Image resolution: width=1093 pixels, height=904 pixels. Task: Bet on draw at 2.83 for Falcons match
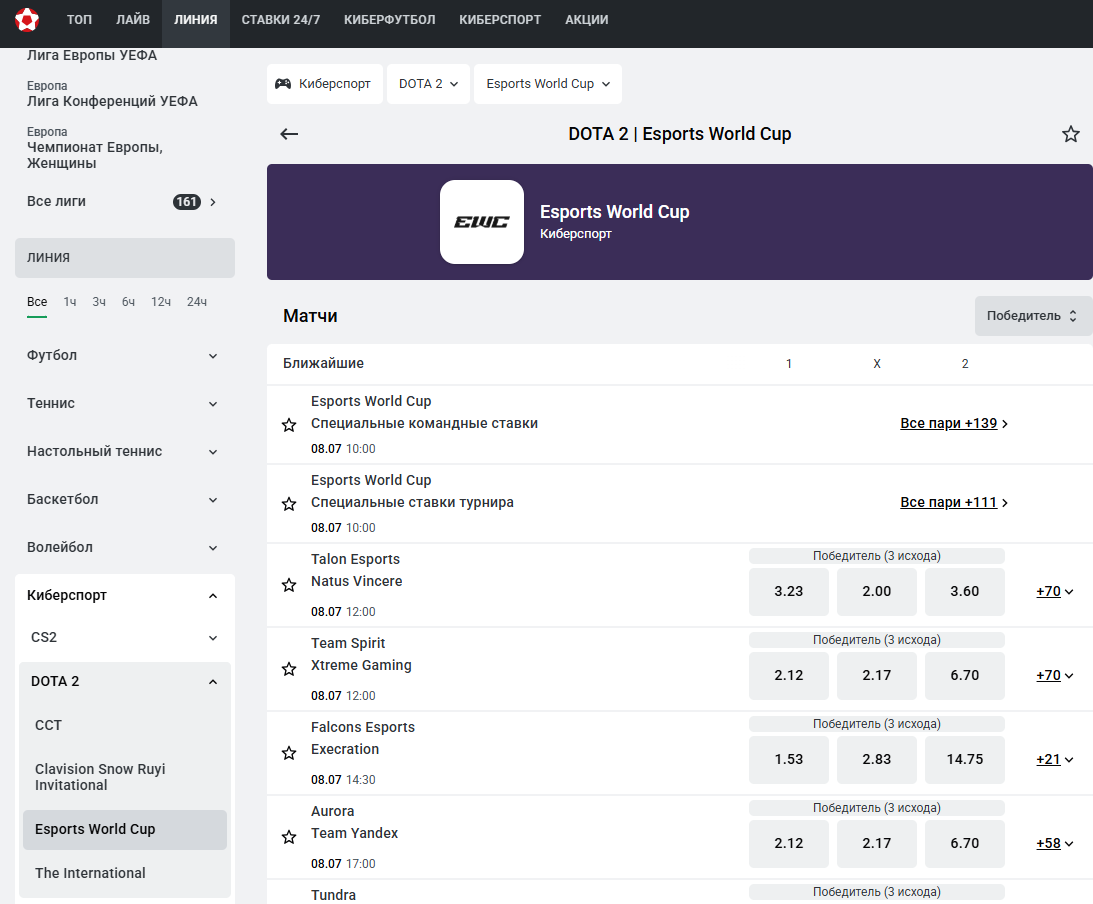coord(876,759)
